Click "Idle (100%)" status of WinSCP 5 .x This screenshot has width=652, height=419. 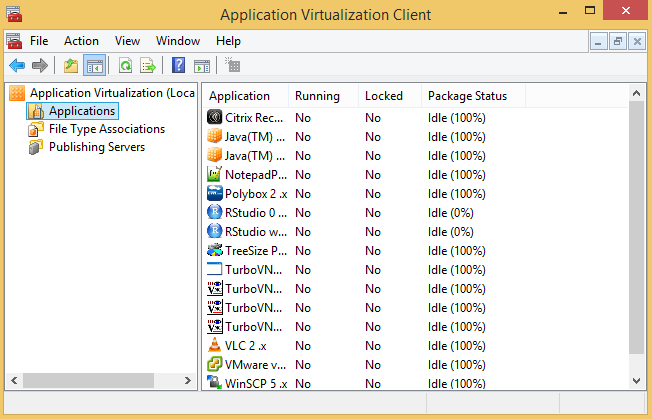click(x=457, y=383)
